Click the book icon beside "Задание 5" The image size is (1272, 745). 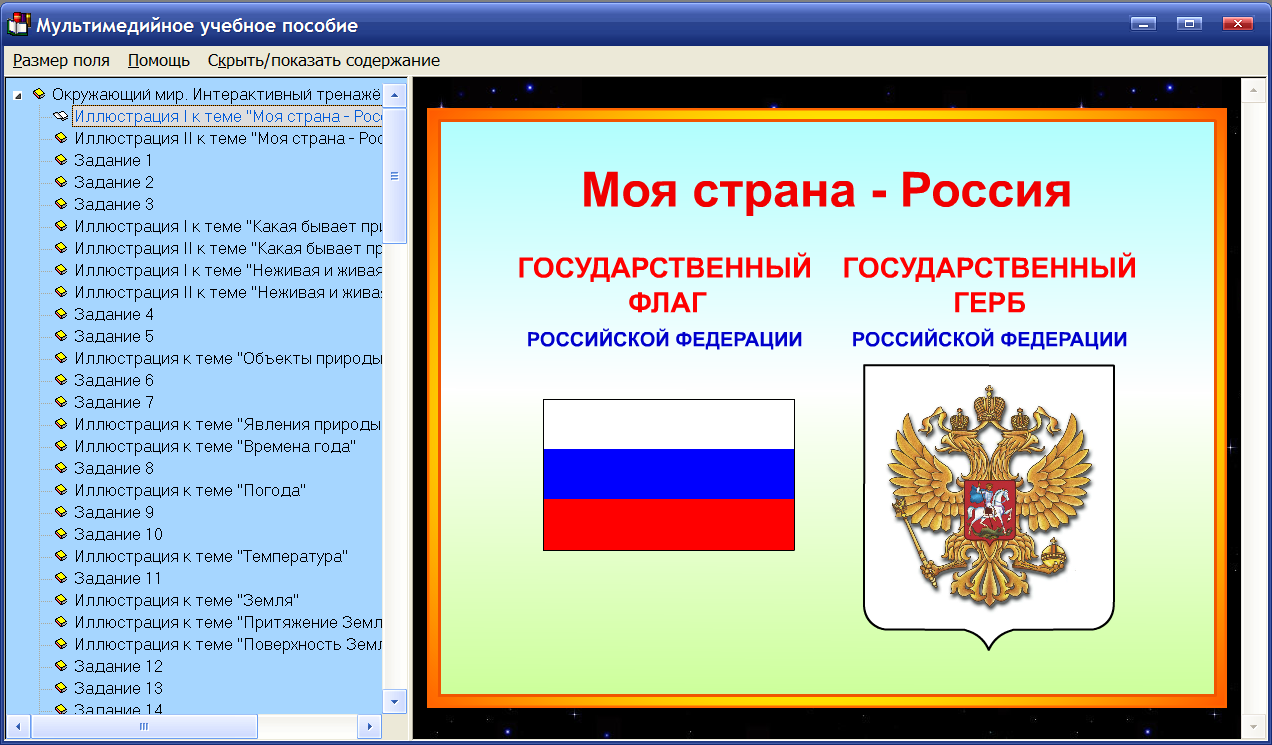(x=61, y=335)
